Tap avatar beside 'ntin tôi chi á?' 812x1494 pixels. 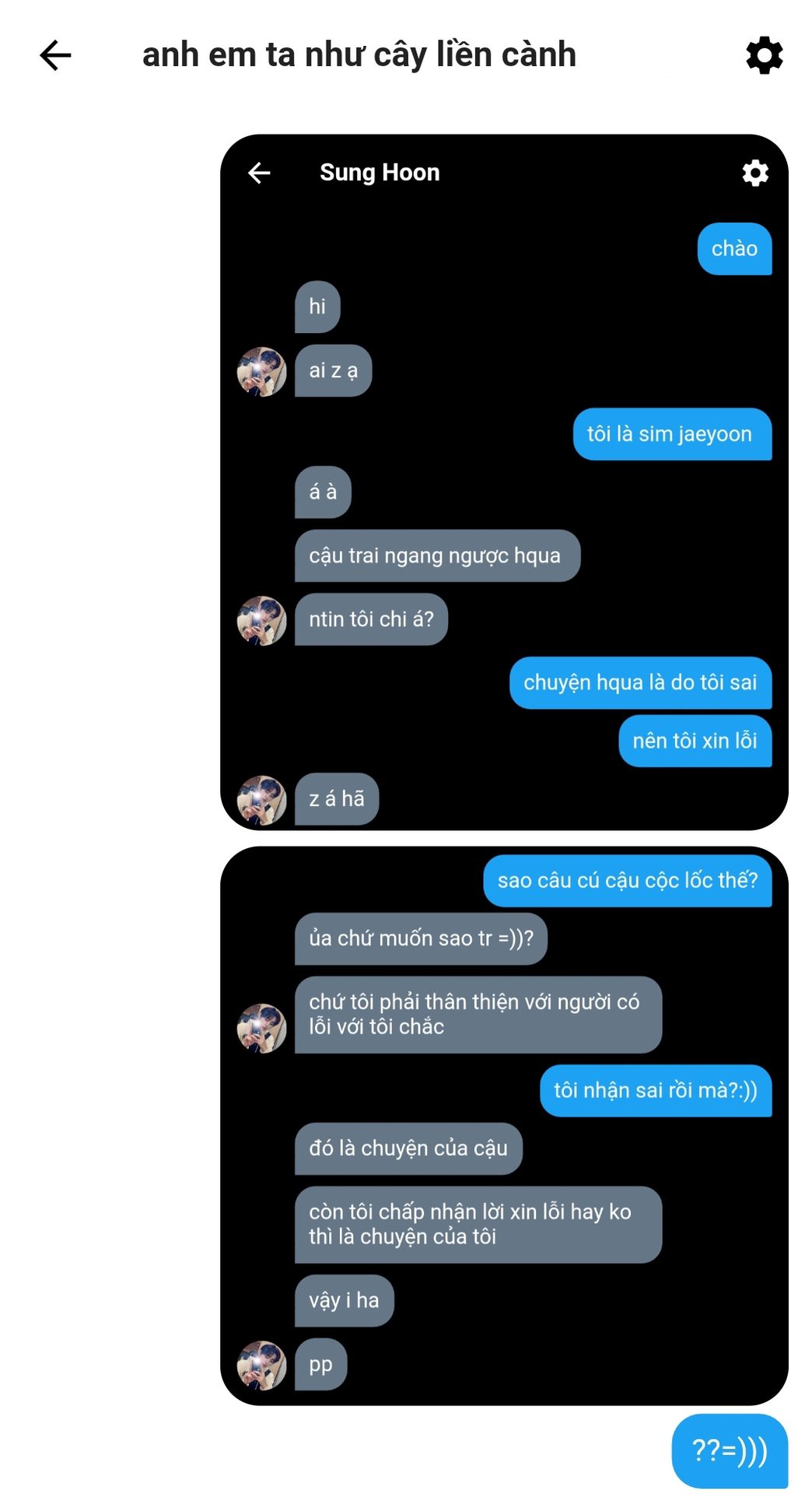[261, 621]
